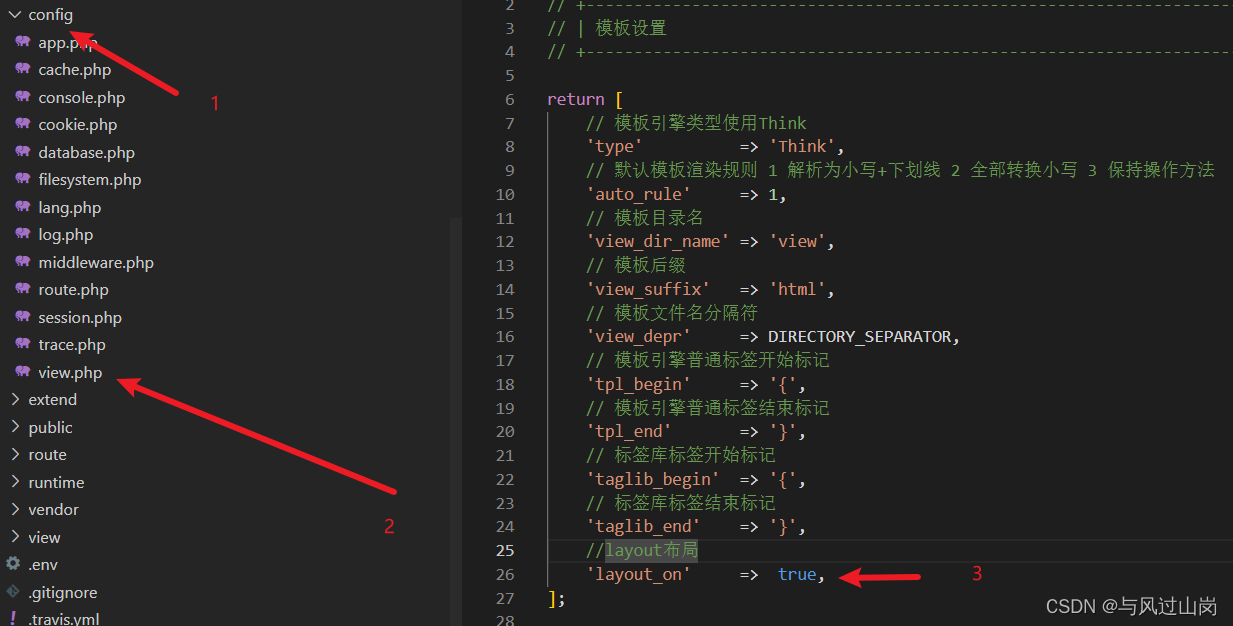Click the PHP icon beside session.php
This screenshot has height=626, width=1233.
coord(23,317)
